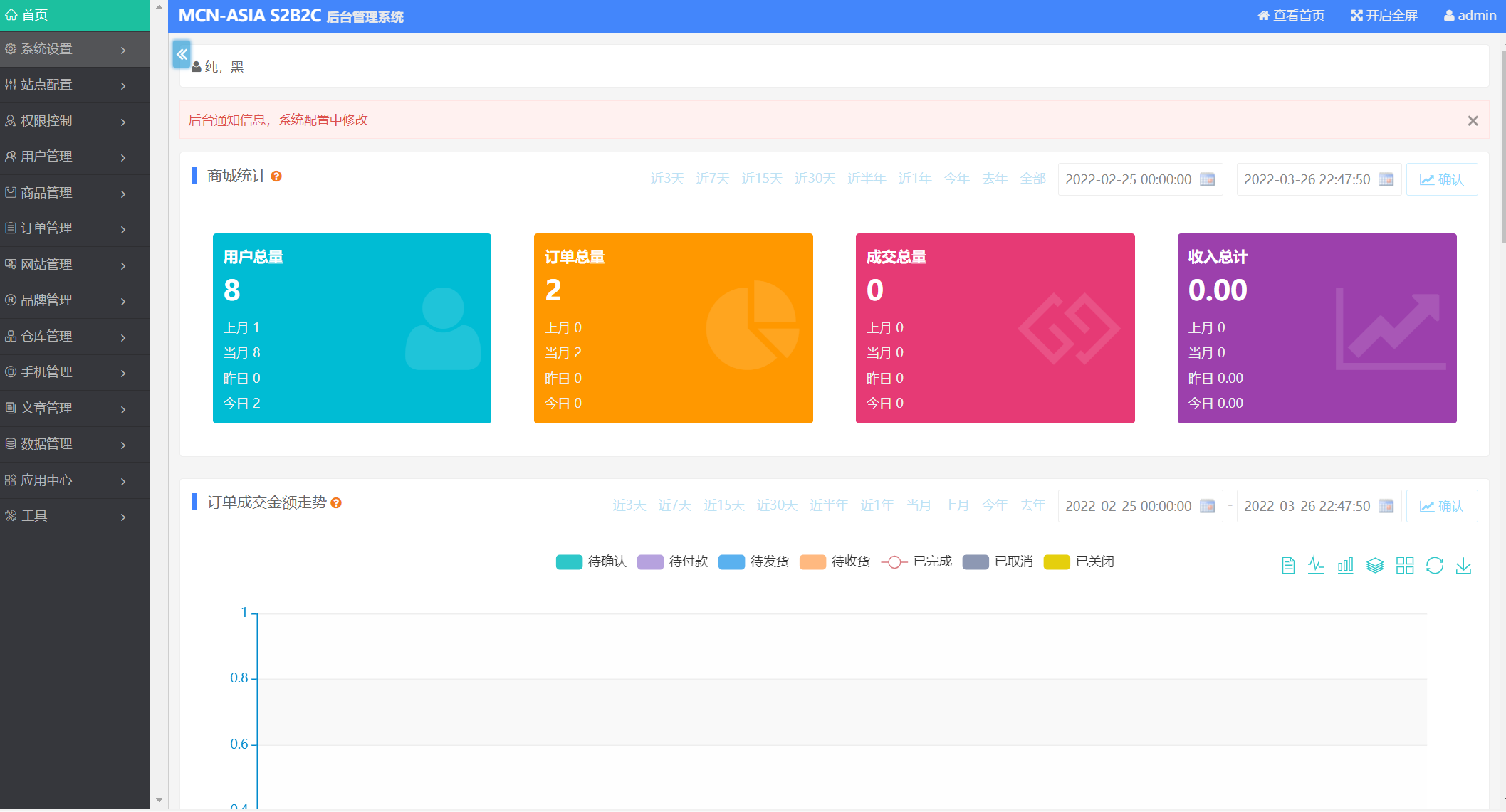
Task: Click the tiled chart icon
Action: (1405, 566)
